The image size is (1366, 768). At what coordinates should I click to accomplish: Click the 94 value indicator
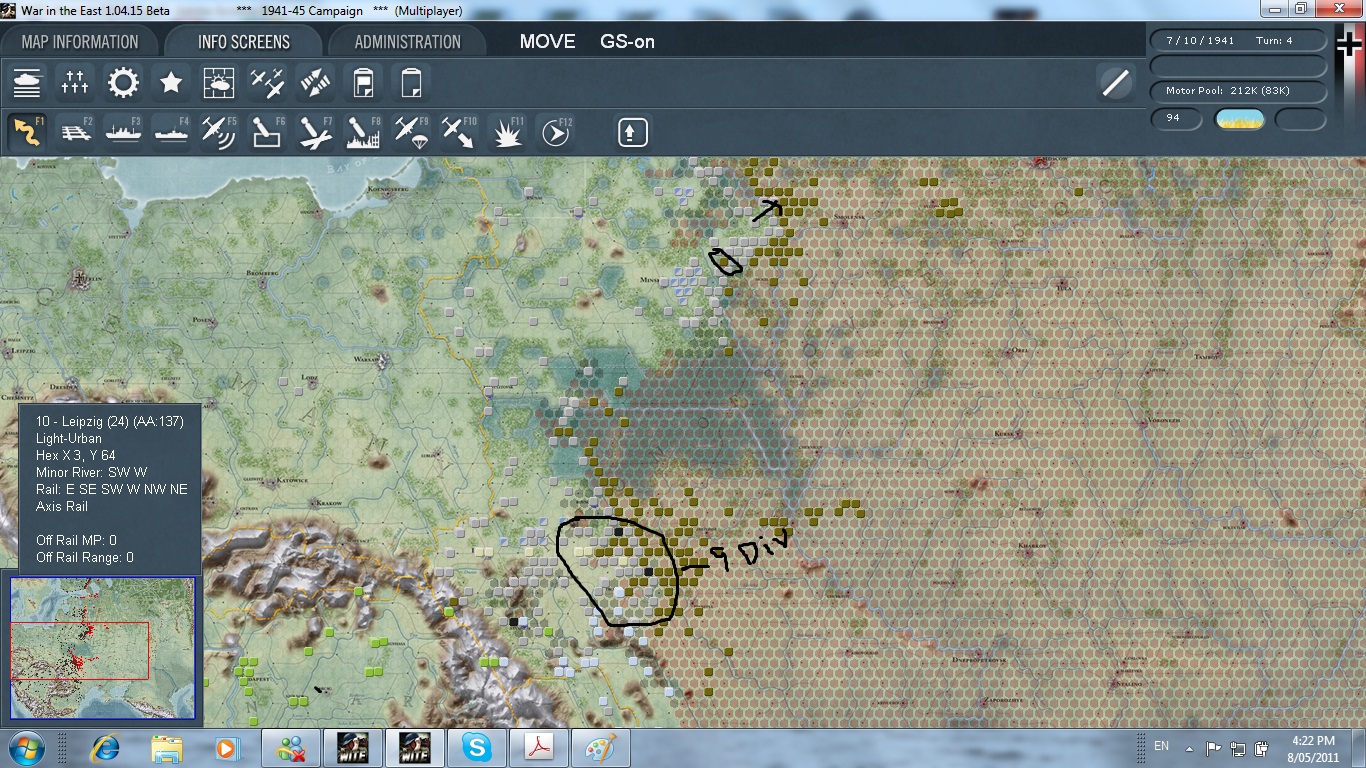(1176, 118)
